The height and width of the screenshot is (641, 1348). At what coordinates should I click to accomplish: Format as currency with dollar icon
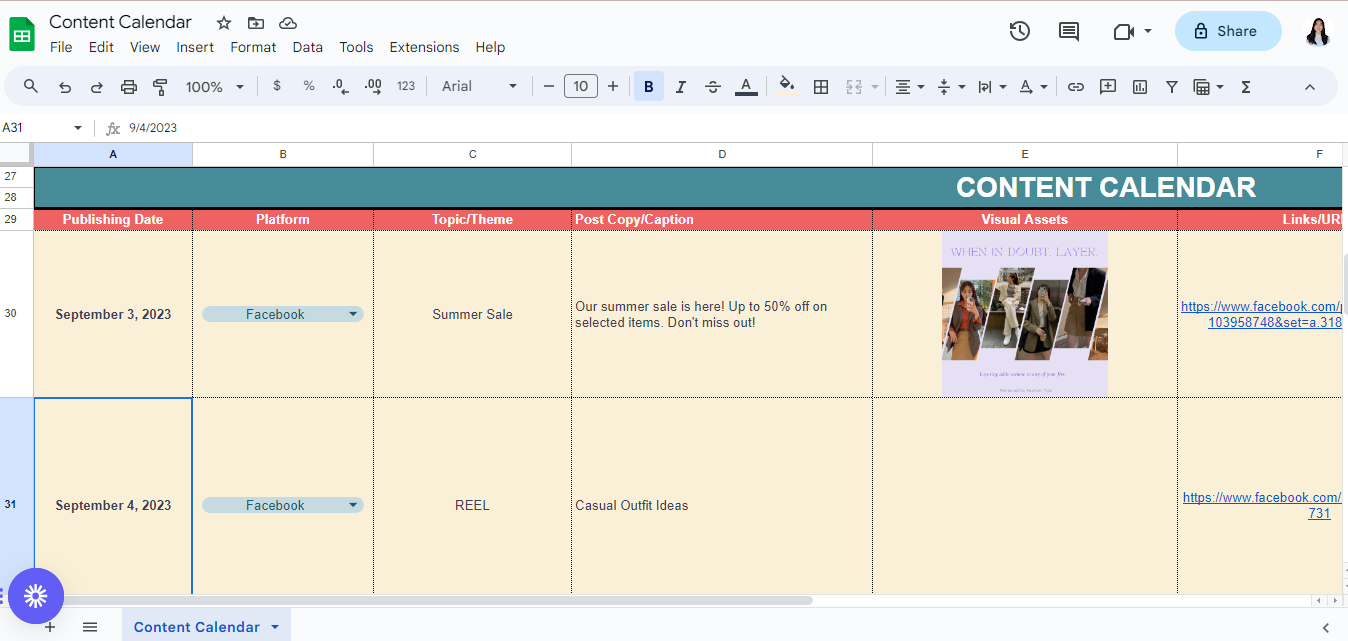click(x=277, y=87)
